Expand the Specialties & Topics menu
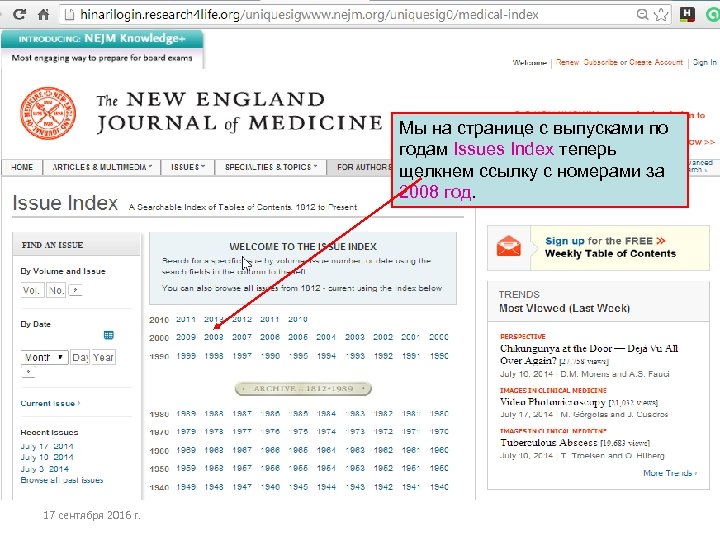Image resolution: width=720 pixels, height=540 pixels. 271,167
